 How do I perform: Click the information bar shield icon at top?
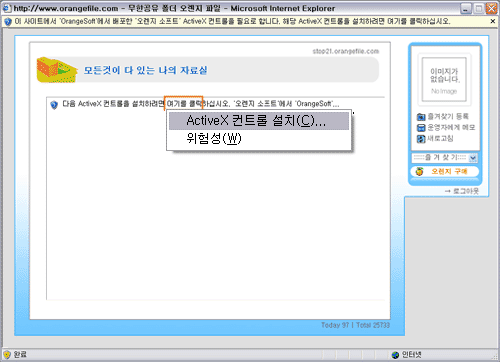pyautogui.click(x=8, y=22)
